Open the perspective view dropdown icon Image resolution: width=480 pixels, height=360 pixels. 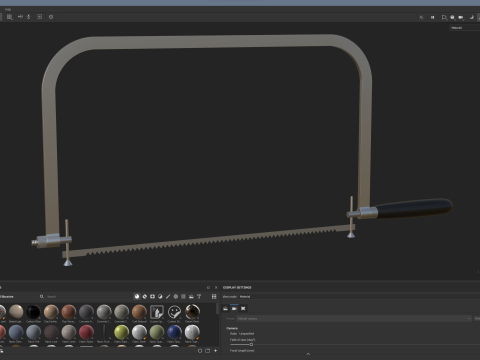pos(444,17)
